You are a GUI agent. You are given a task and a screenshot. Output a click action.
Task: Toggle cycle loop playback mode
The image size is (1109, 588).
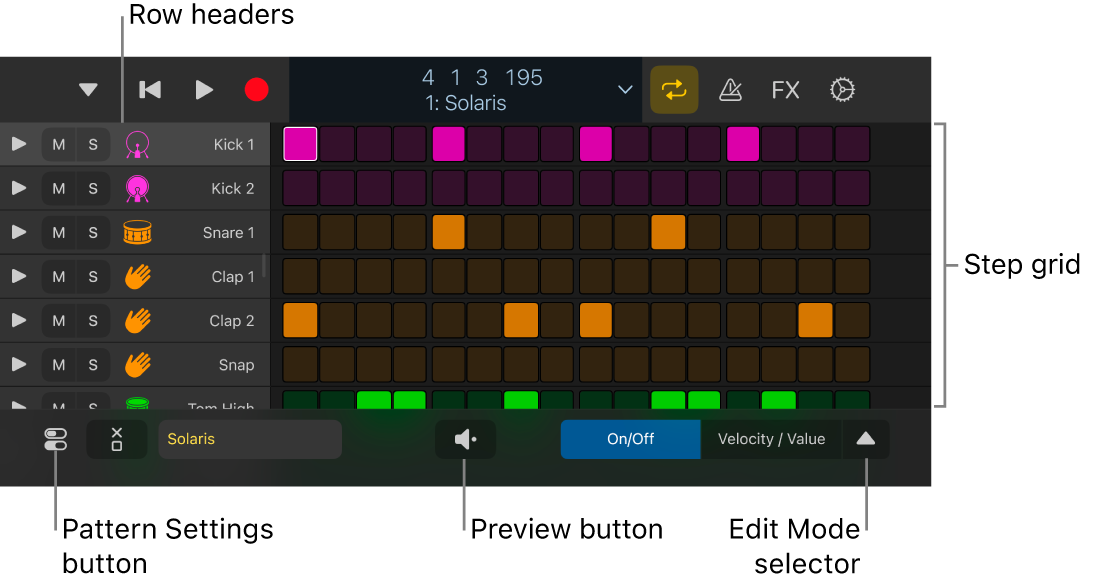pyautogui.click(x=674, y=89)
